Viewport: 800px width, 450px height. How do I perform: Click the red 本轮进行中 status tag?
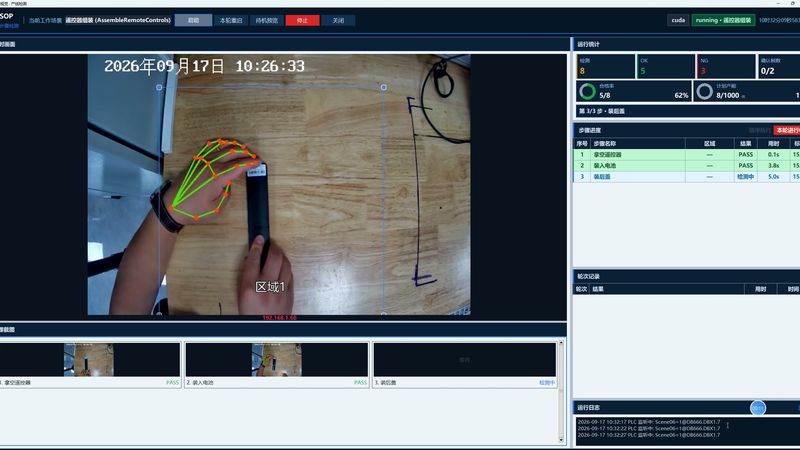787,130
